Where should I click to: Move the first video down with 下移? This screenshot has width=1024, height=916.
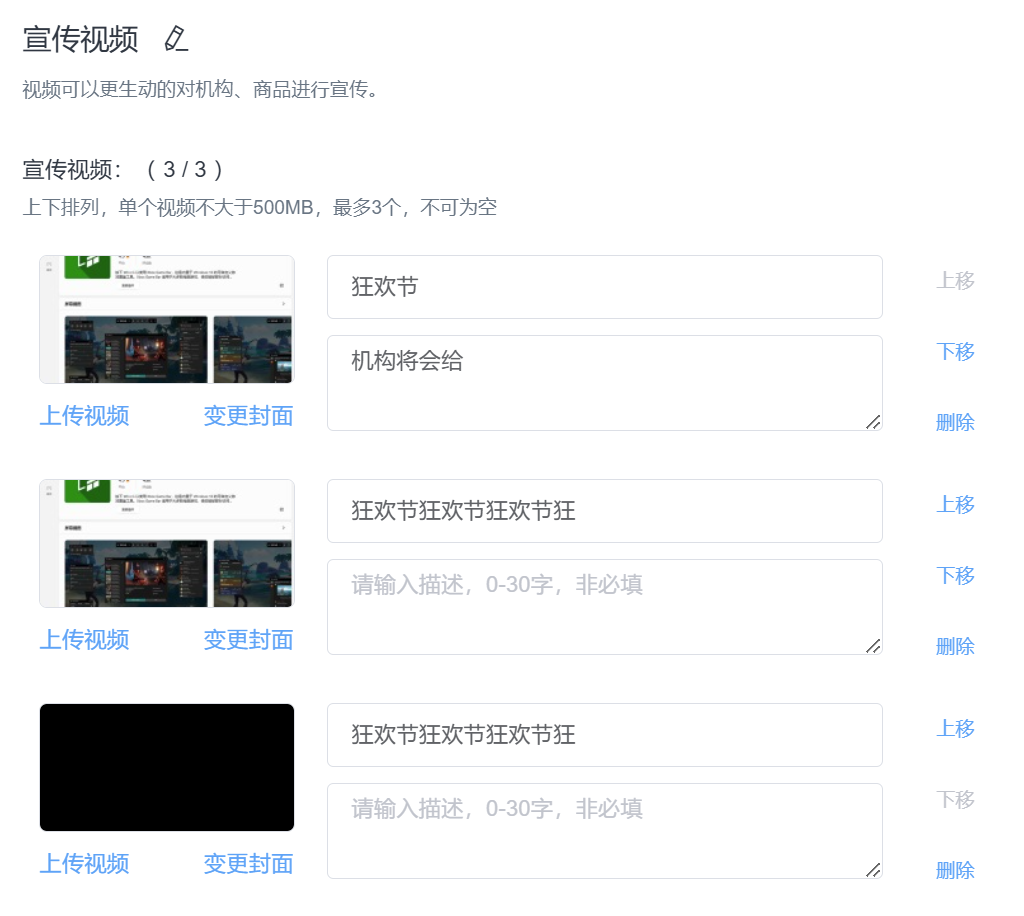955,352
